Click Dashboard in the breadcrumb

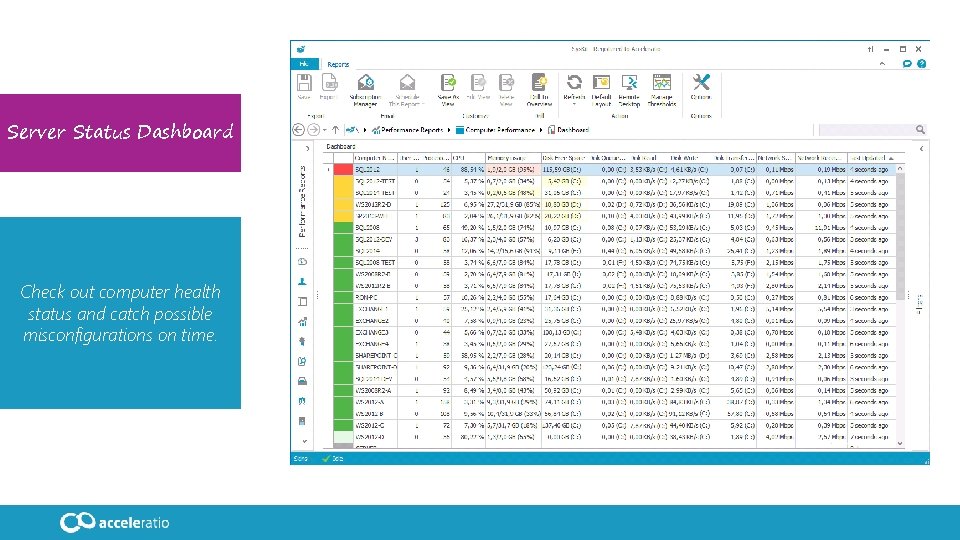tap(572, 130)
